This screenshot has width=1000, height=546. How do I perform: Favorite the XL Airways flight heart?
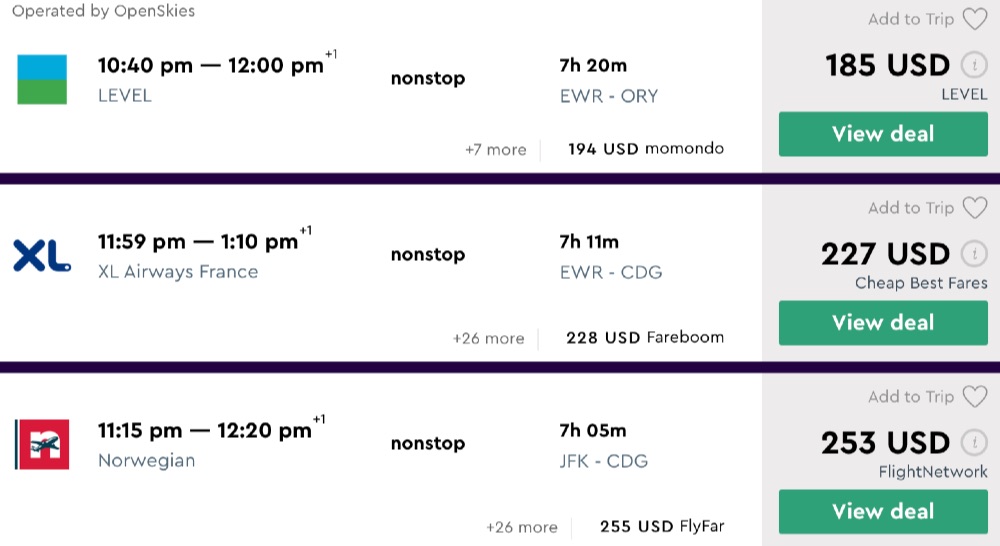[974, 208]
